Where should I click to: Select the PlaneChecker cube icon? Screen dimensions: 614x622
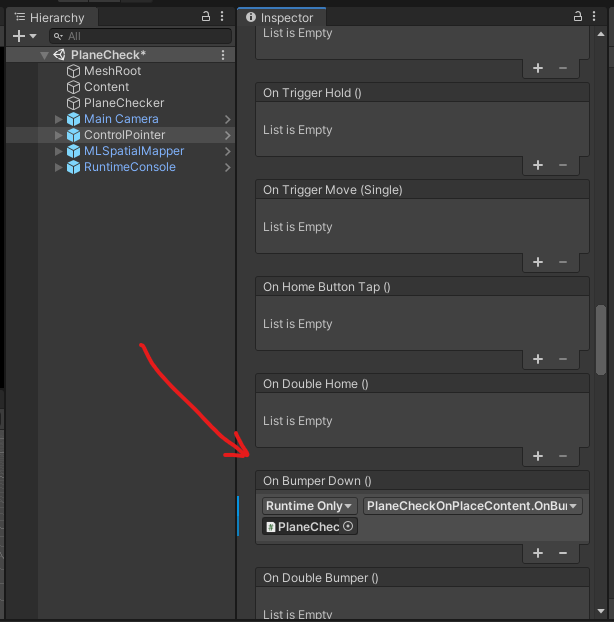73,103
